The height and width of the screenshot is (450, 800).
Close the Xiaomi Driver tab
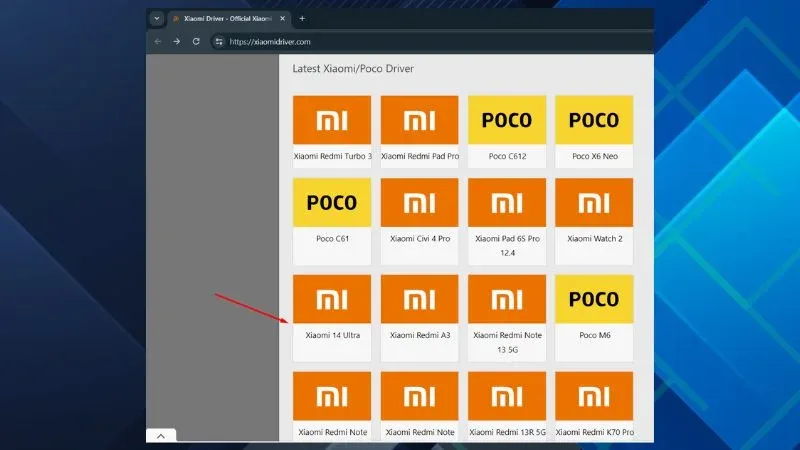point(282,18)
